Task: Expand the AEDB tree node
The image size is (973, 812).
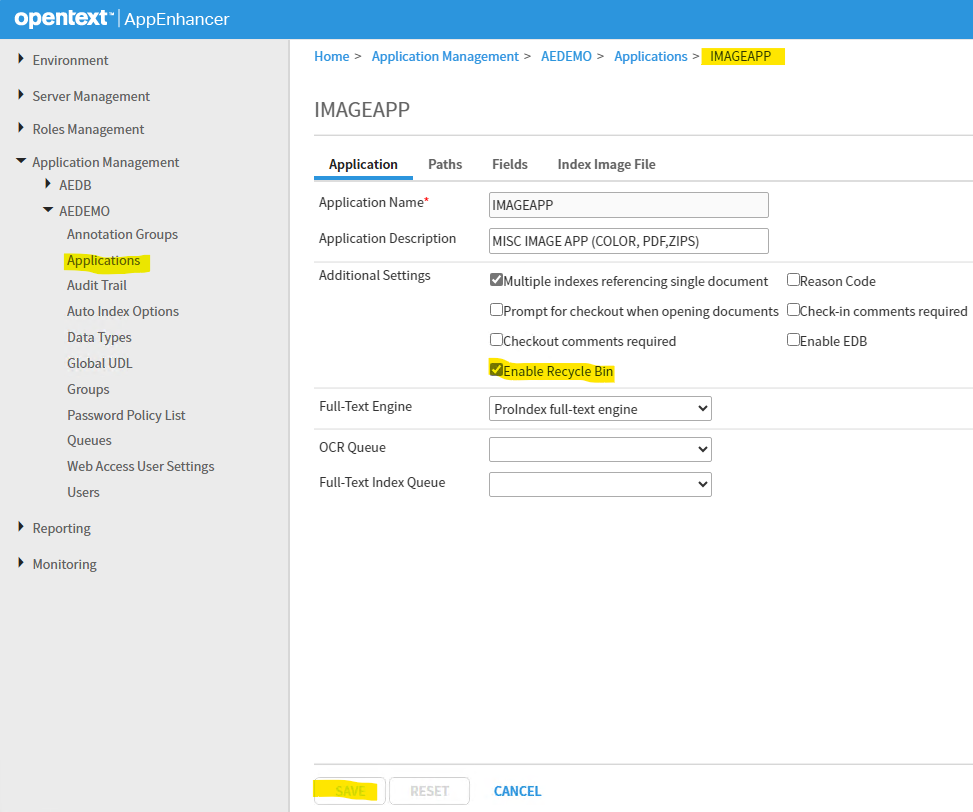Action: coord(48,185)
